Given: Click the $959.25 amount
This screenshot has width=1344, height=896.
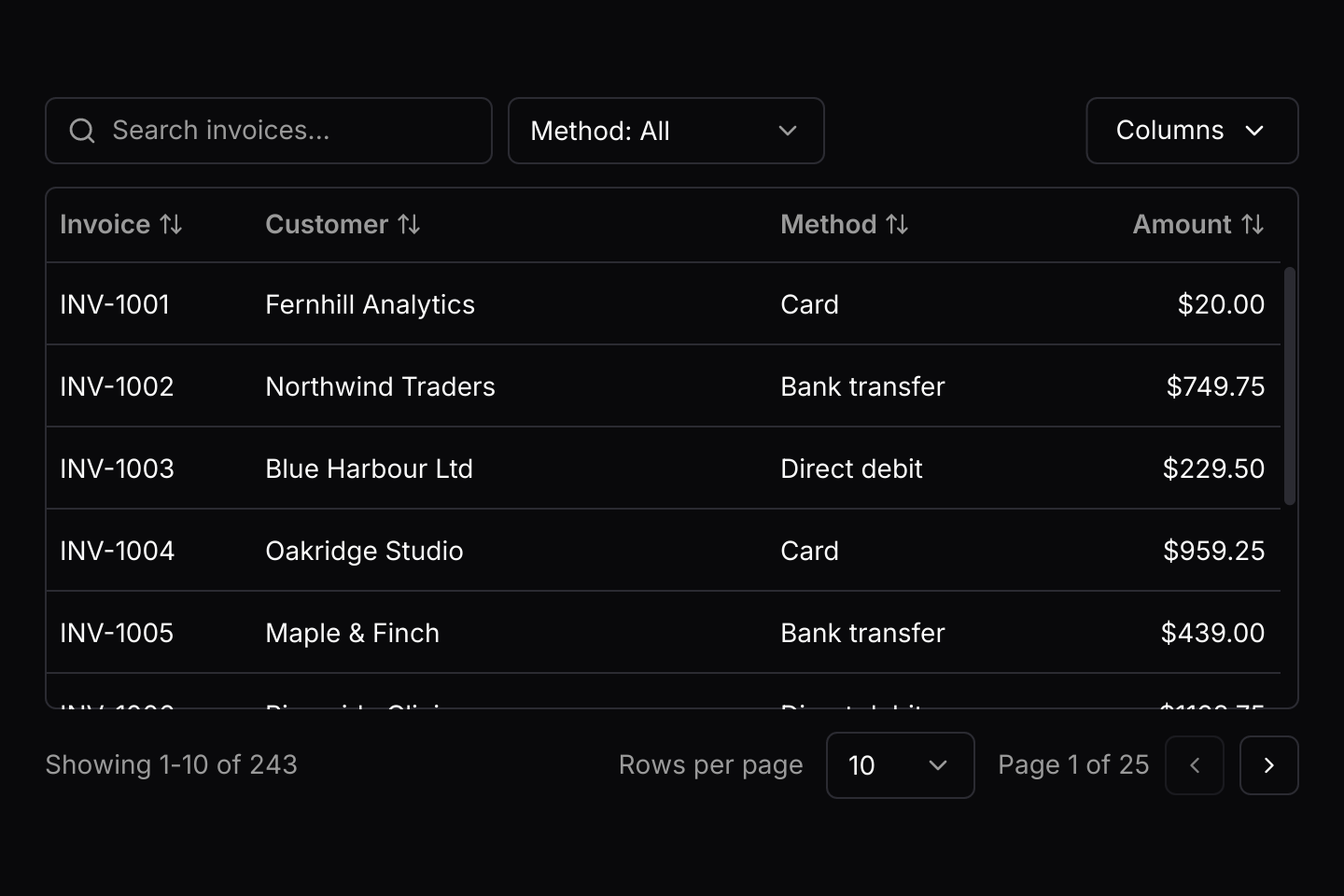Looking at the screenshot, I should [1213, 551].
